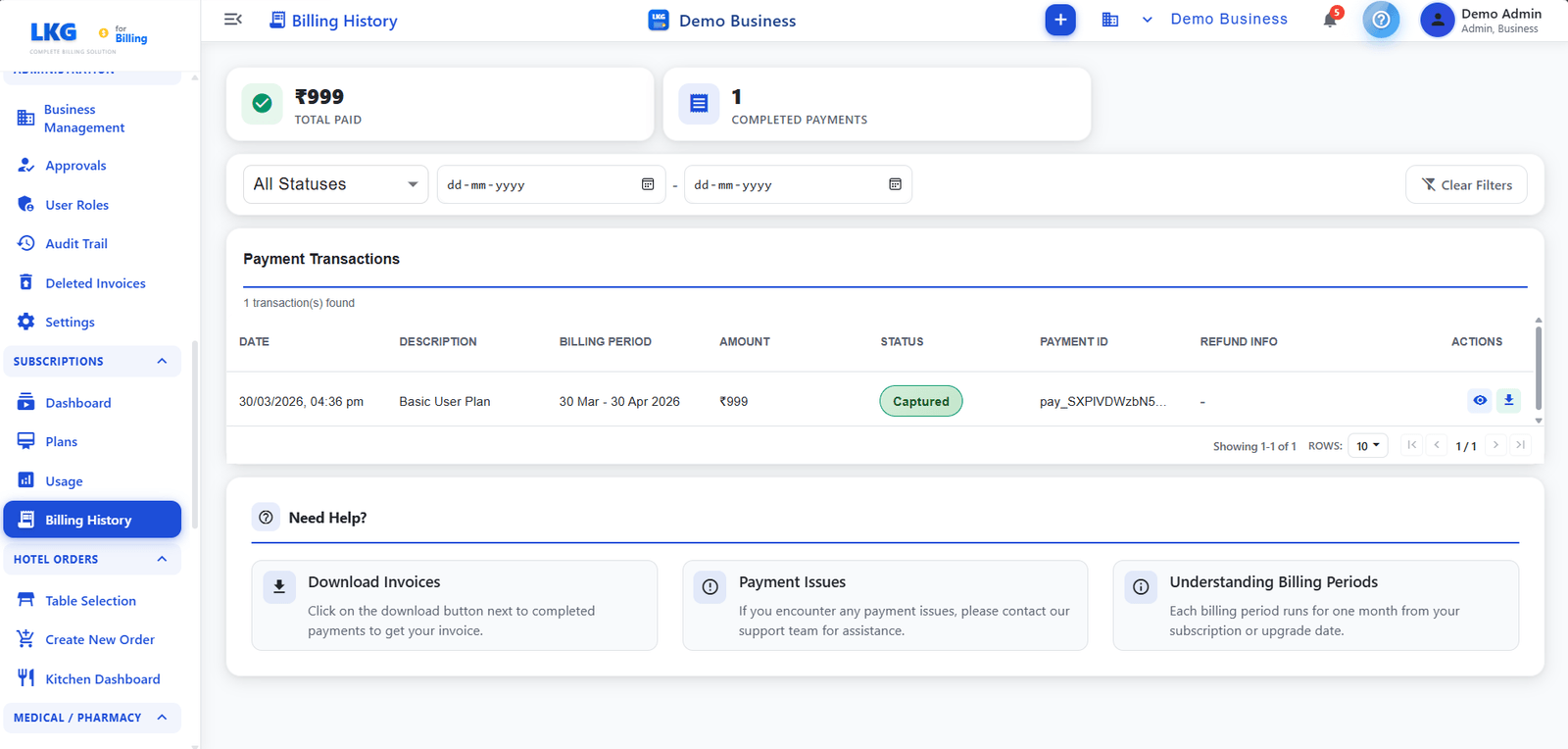Viewport: 1568px width, 749px height.
Task: Click the LKG for Billing logo
Action: pyautogui.click(x=88, y=36)
